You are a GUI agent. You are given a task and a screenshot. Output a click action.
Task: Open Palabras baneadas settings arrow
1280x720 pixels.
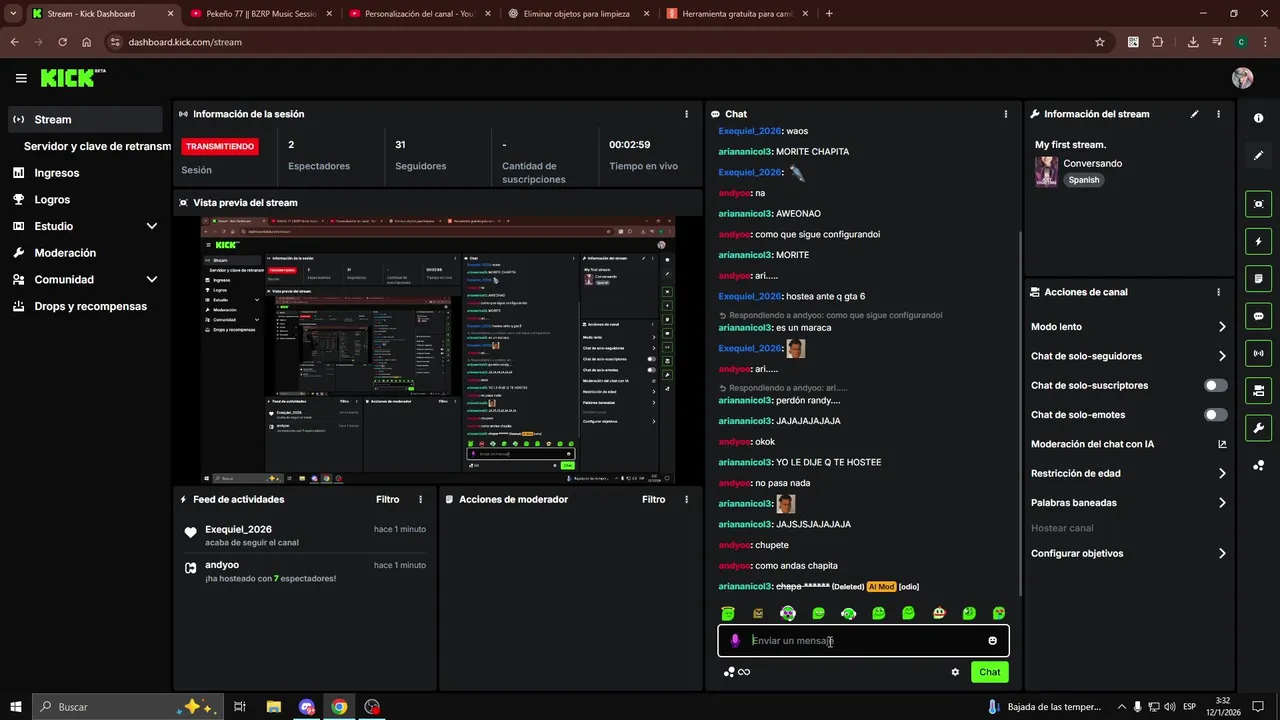pyautogui.click(x=1222, y=503)
